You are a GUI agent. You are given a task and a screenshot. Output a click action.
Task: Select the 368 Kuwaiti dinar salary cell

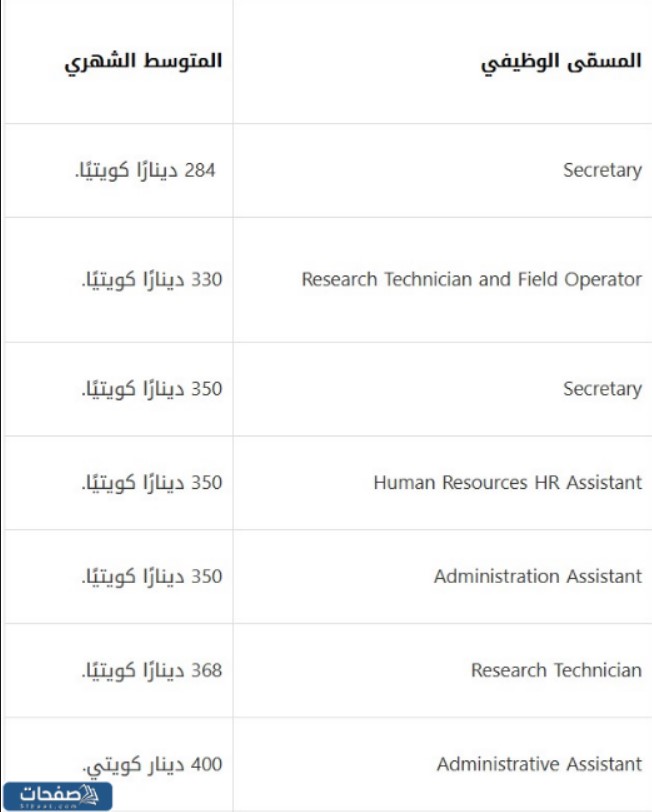pos(151,670)
